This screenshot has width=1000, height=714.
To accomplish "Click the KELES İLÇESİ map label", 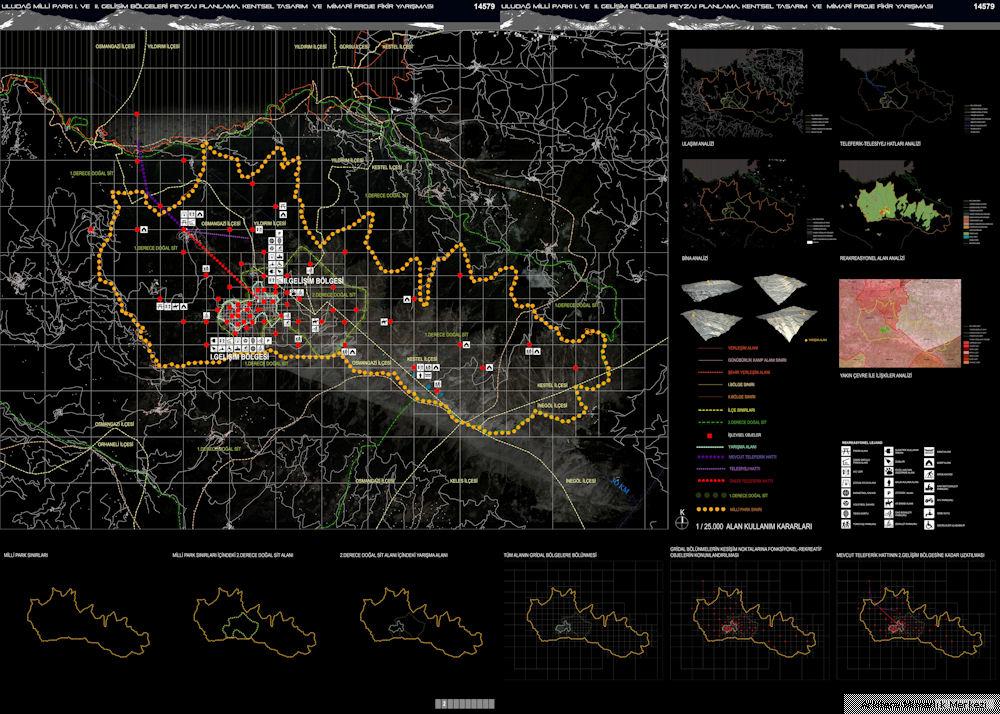I will point(465,479).
